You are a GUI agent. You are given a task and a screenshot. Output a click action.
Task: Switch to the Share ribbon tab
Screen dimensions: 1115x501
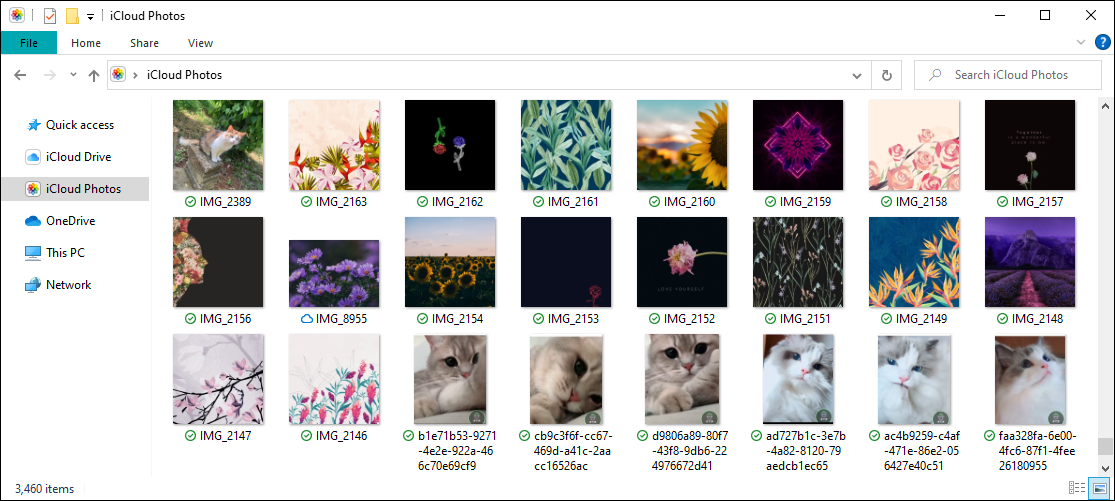pos(144,43)
